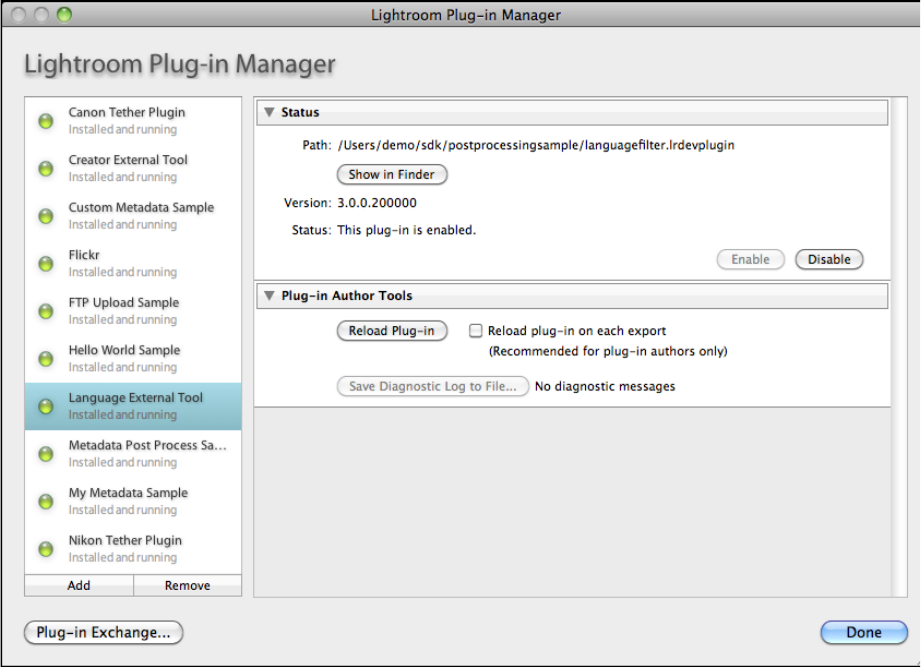
Task: Select the Flickr plug-in entry
Action: click(x=133, y=264)
